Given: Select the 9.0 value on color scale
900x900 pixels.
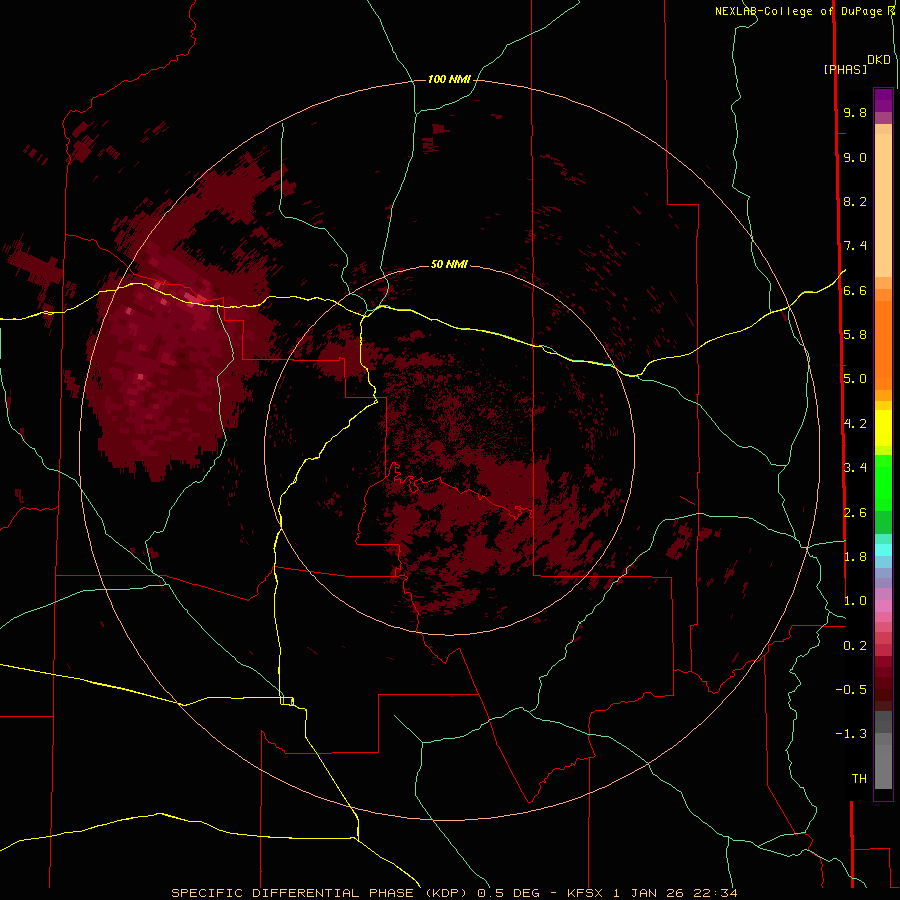Looking at the screenshot, I should [855, 157].
